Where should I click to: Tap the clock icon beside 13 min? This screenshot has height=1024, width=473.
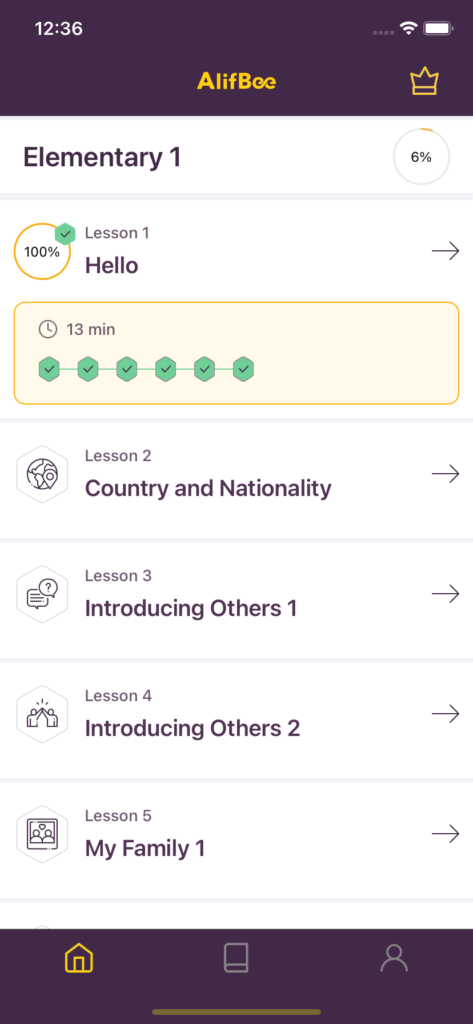tap(48, 329)
